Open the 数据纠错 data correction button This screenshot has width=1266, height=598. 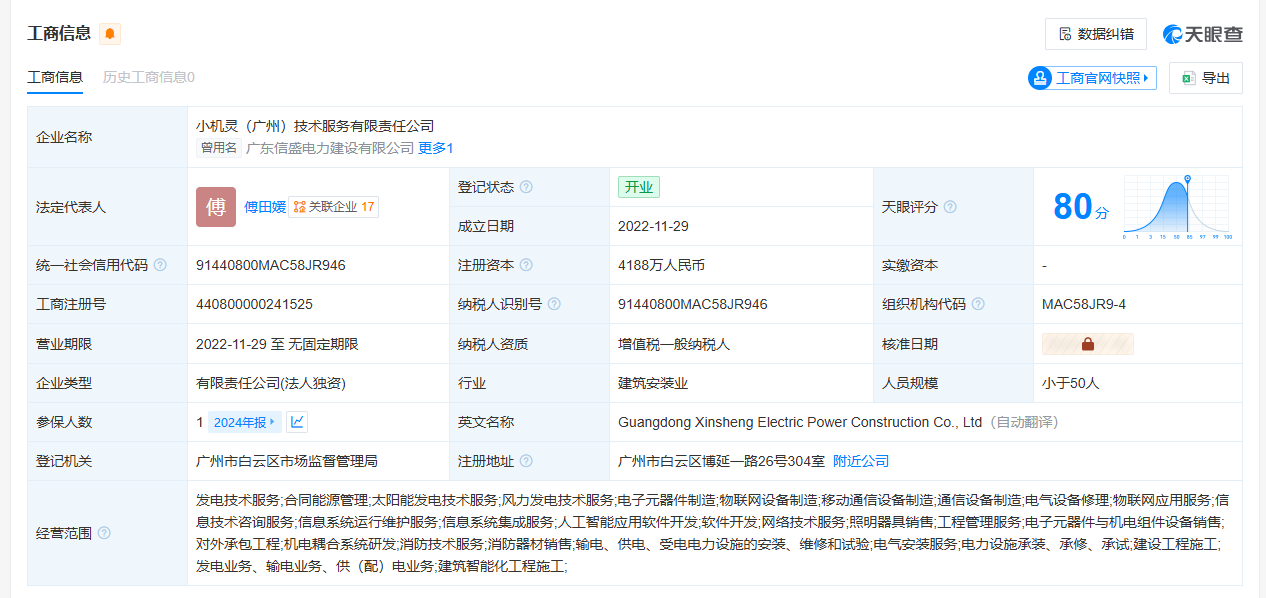pos(1096,34)
